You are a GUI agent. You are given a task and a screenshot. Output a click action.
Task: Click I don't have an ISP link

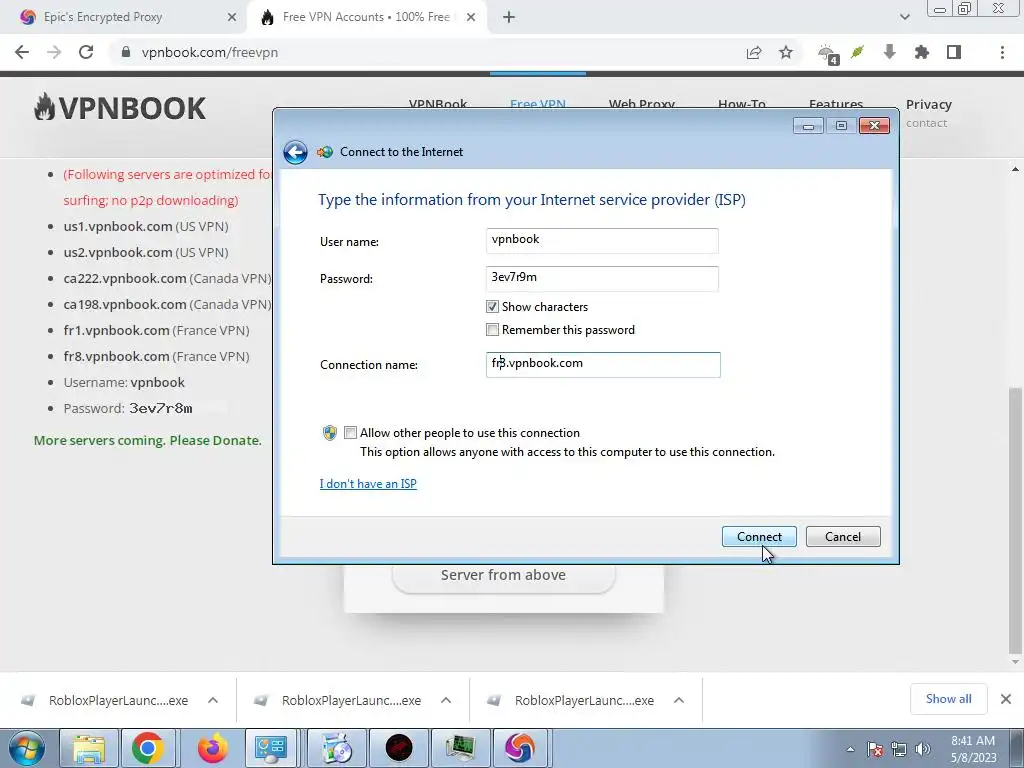tap(368, 484)
